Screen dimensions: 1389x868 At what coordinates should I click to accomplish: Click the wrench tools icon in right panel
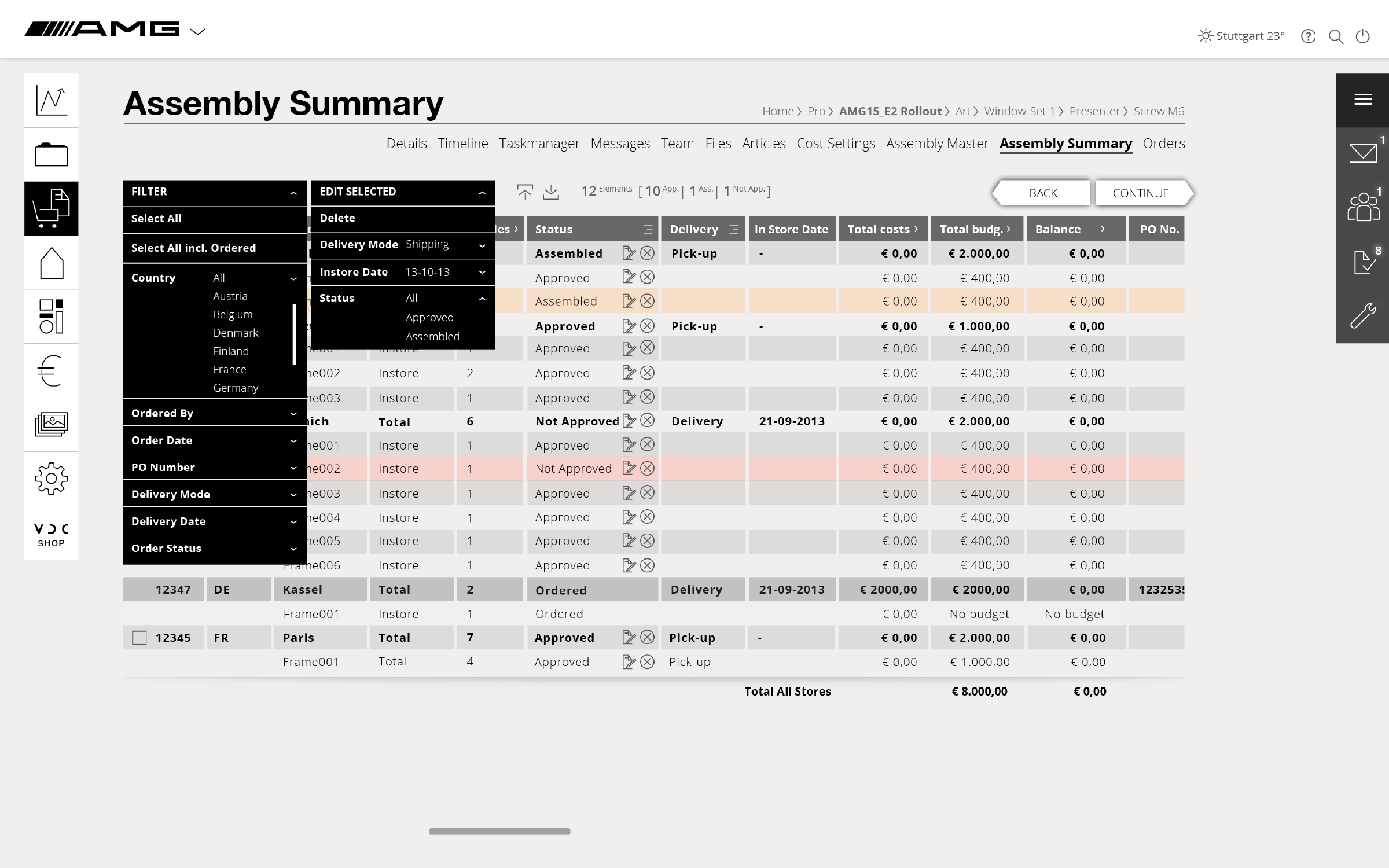[x=1362, y=316]
